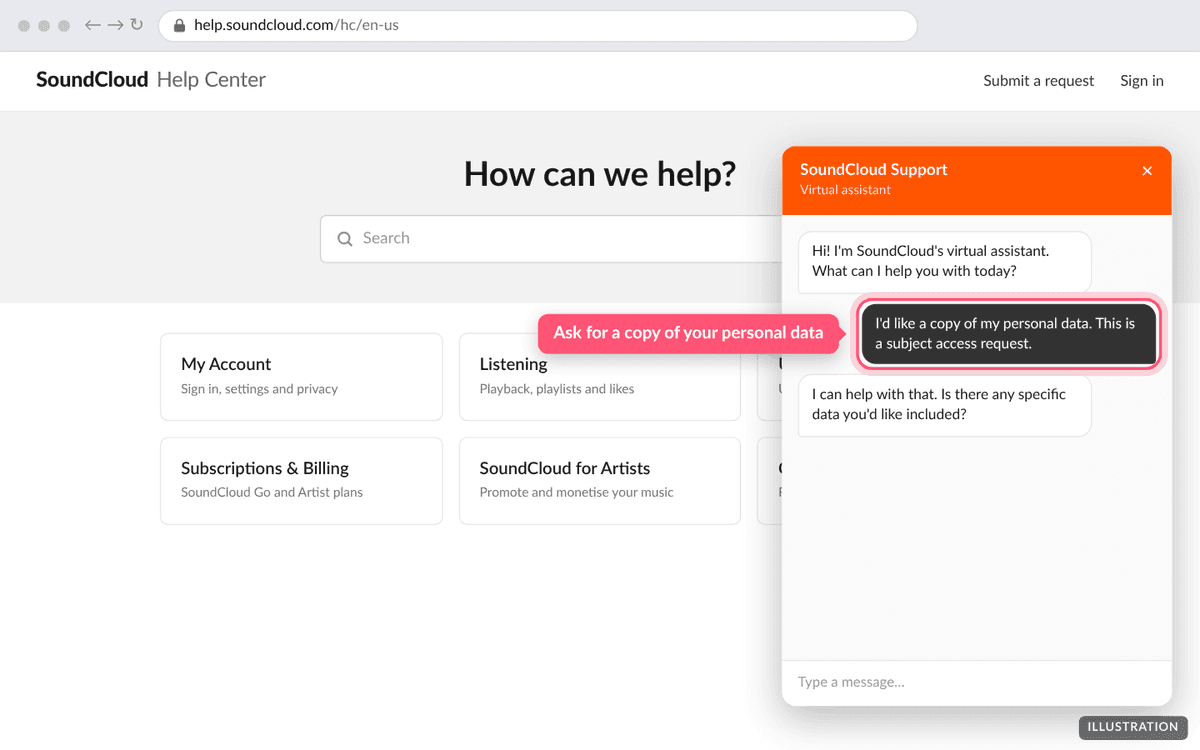Viewport: 1200px width, 750px height.
Task: Click the browser forward arrow
Action: point(115,25)
